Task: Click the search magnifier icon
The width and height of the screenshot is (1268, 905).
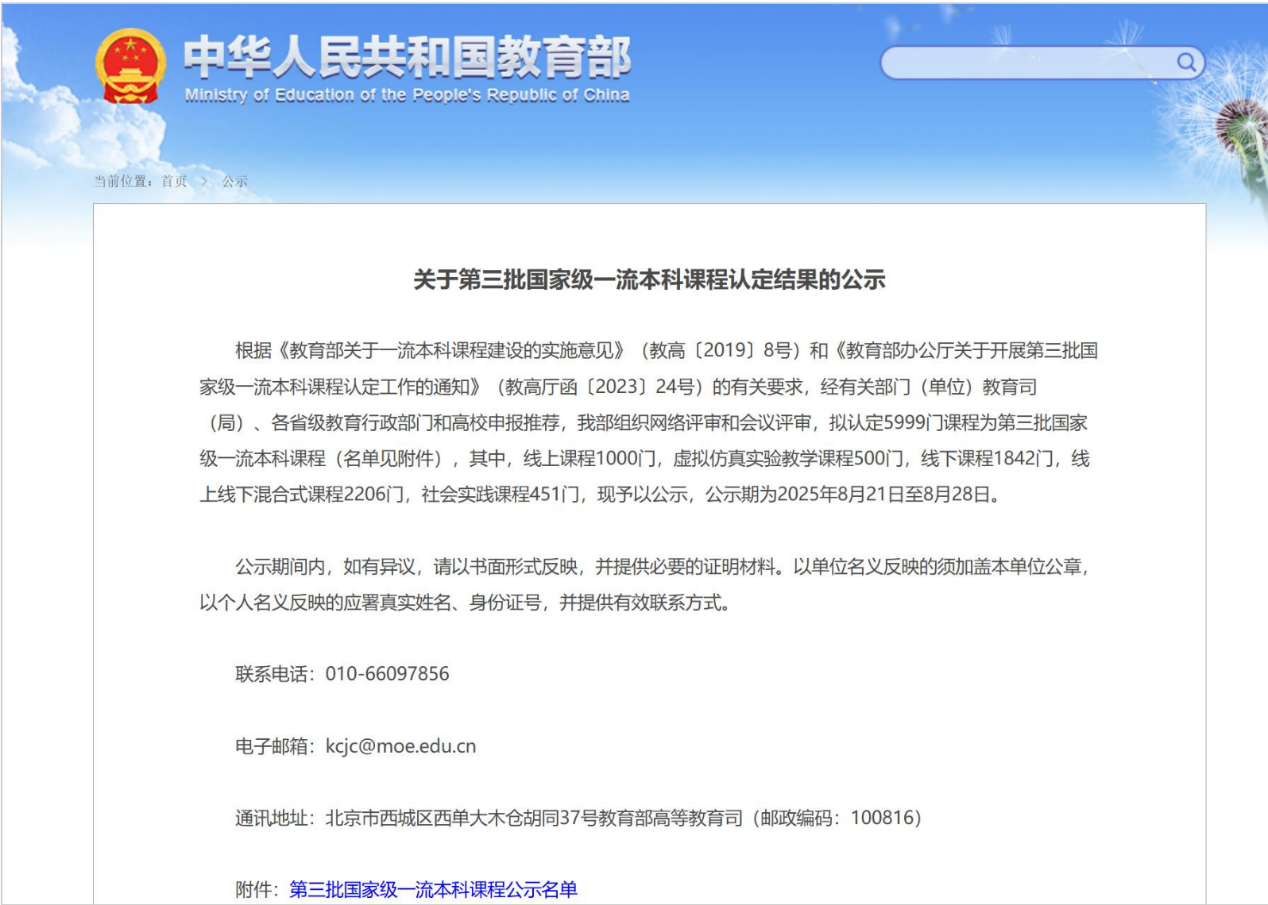Action: click(1186, 63)
